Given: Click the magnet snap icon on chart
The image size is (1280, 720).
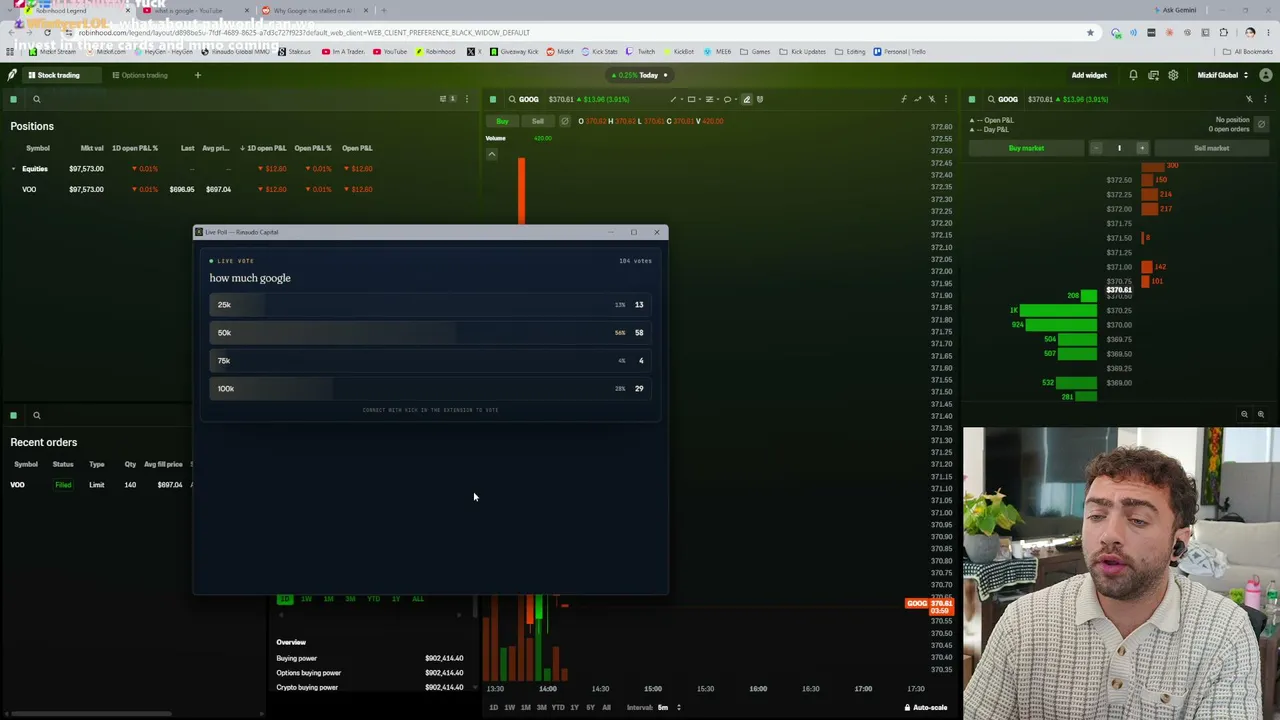Looking at the screenshot, I should (x=760, y=99).
